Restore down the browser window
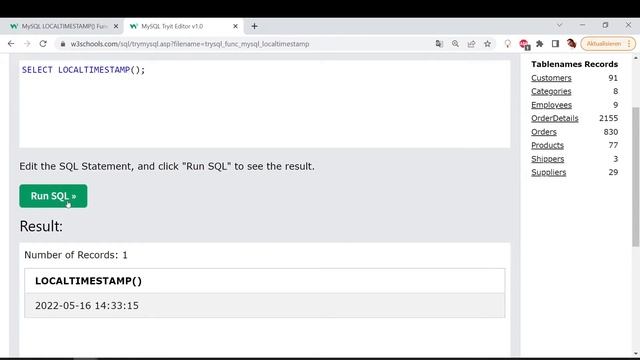 pos(605,25)
